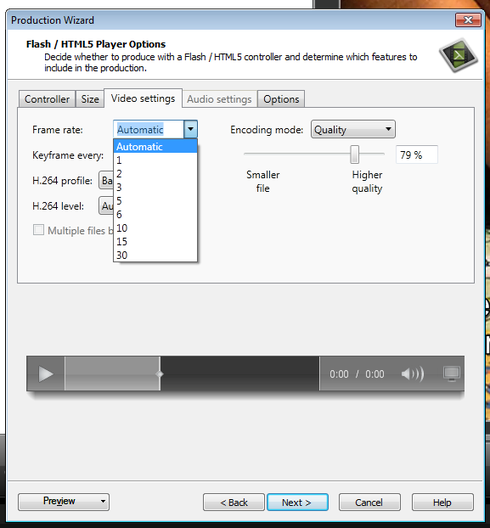Click the dark unplayed seek bar area
The image size is (490, 528).
coord(239,373)
